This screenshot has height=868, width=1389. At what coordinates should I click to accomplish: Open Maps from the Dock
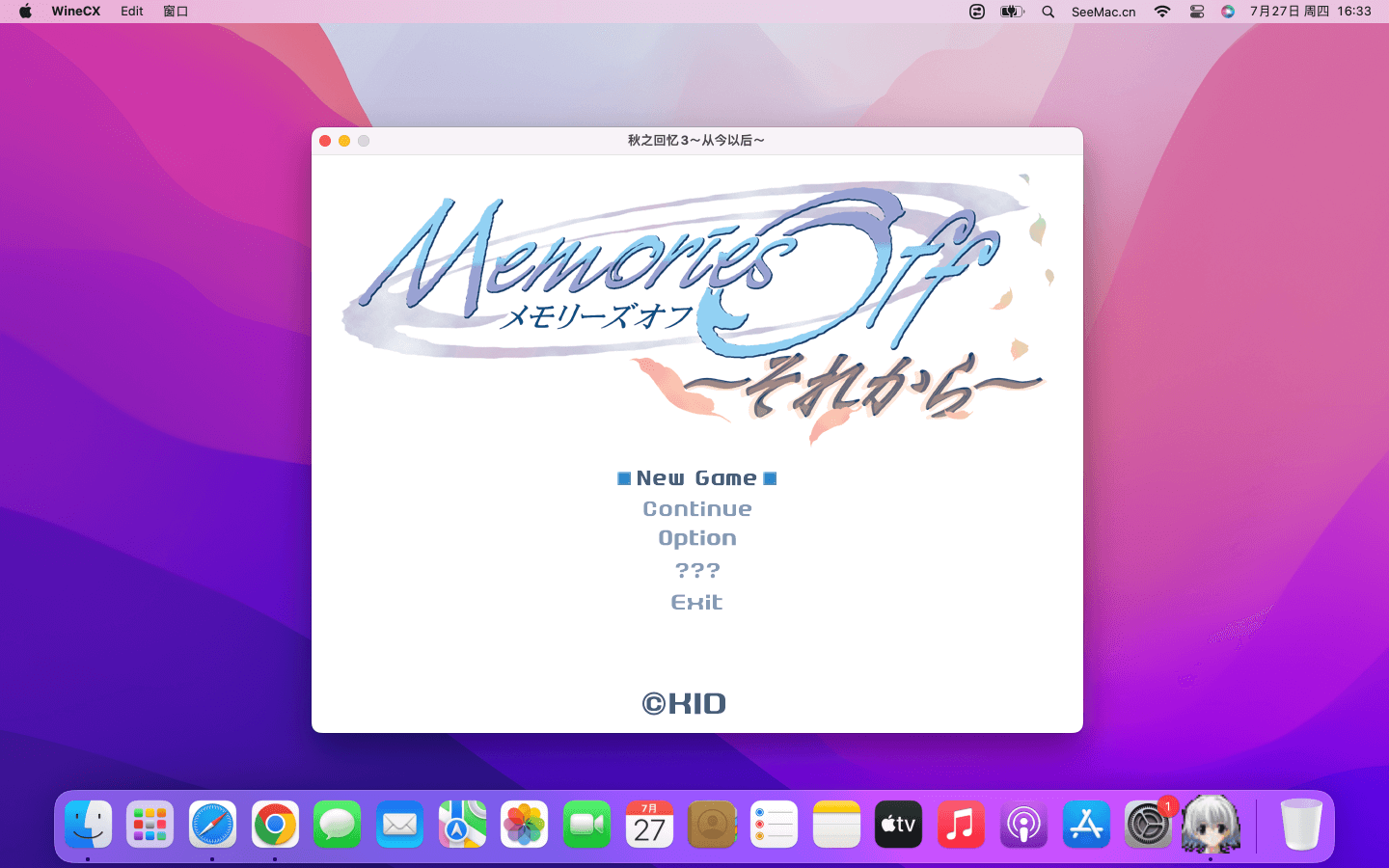click(462, 825)
